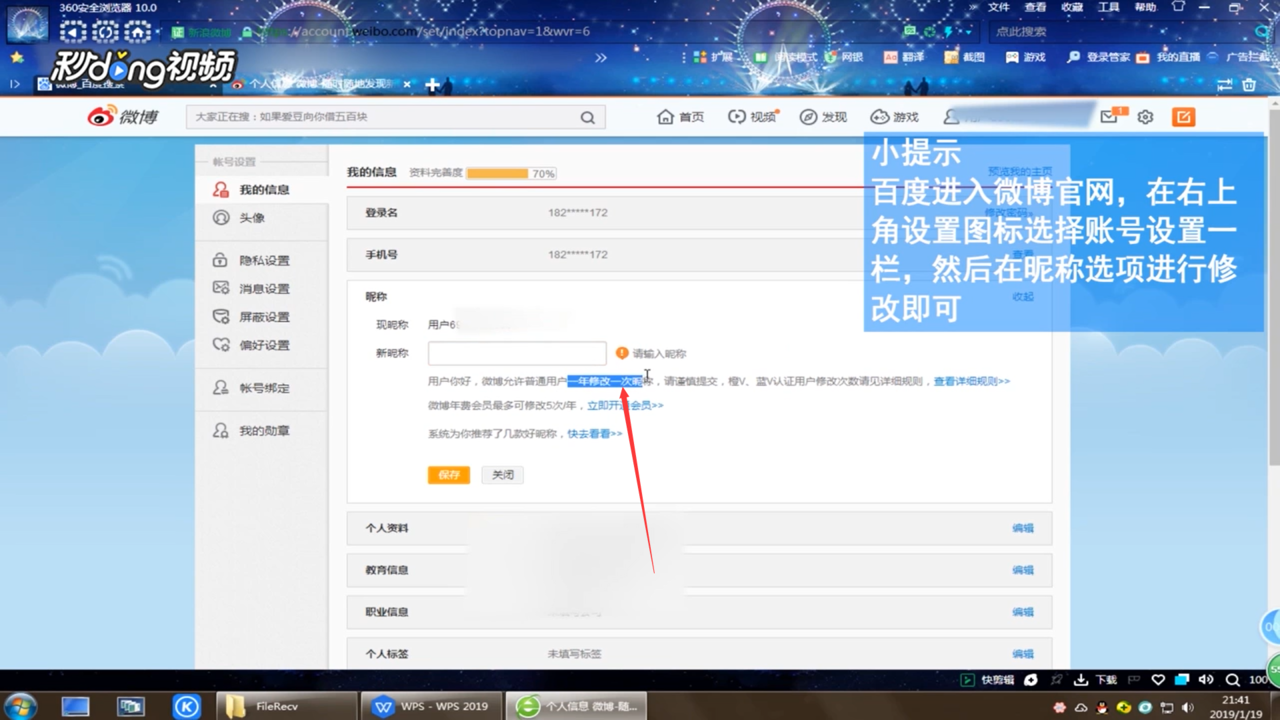Open 偏好设置 heart icon
Viewport: 1280px width, 720px height.
221,344
